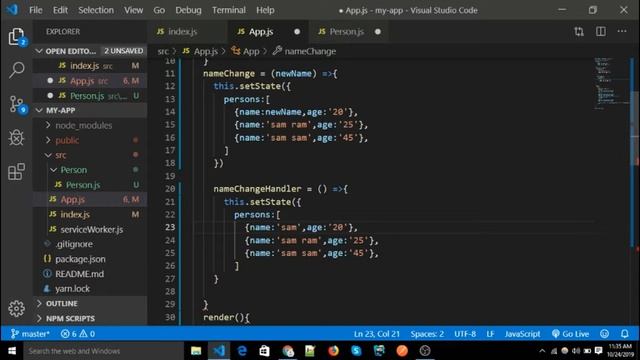Viewport: 640px width, 360px height.
Task: Click the master branch indicator
Action: click(30, 334)
